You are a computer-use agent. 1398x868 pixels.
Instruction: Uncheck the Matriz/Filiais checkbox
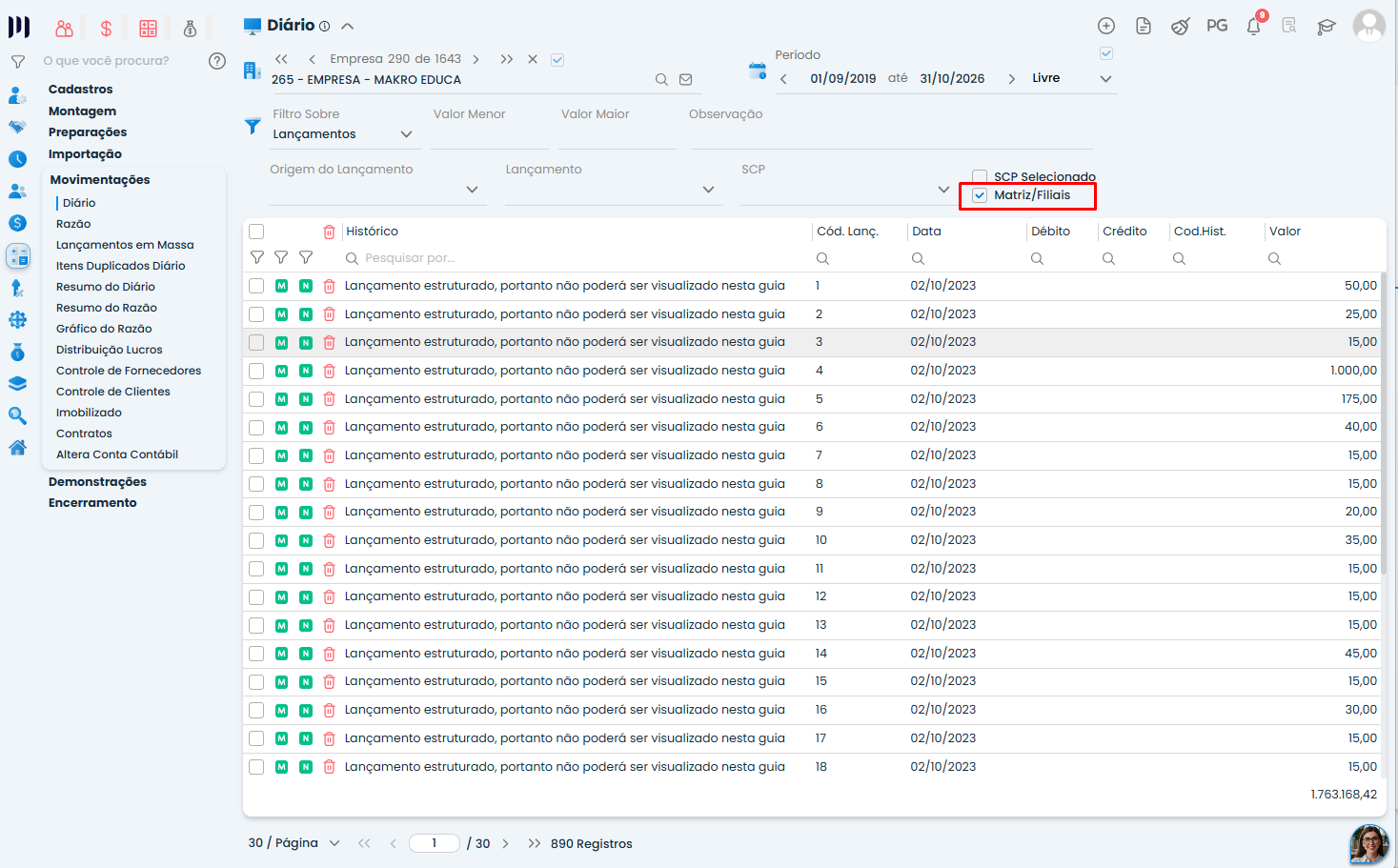(x=980, y=195)
